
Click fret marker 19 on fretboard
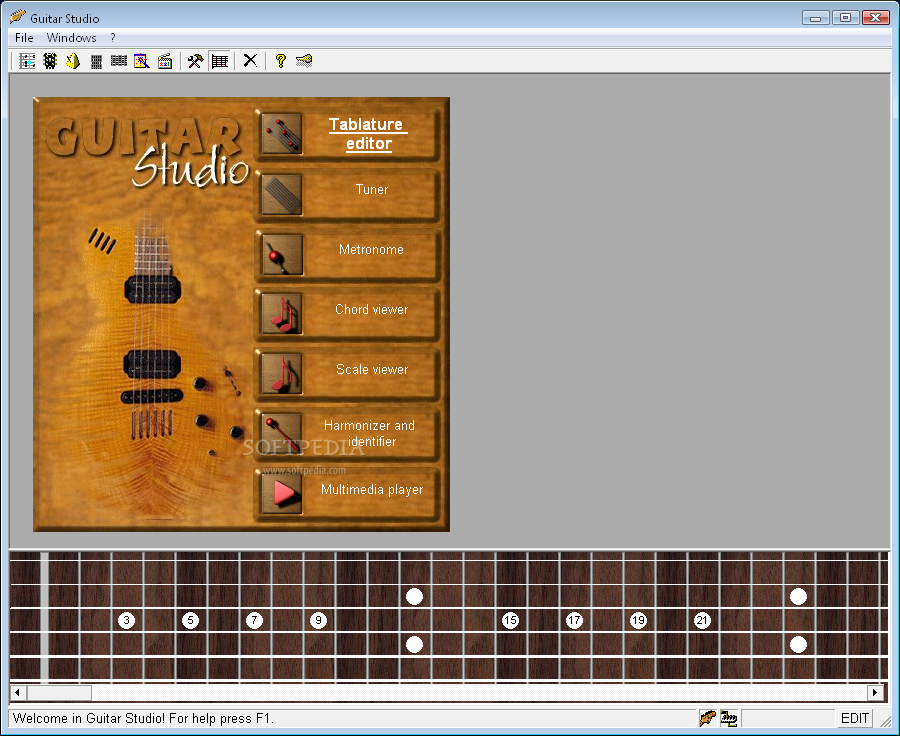(638, 620)
